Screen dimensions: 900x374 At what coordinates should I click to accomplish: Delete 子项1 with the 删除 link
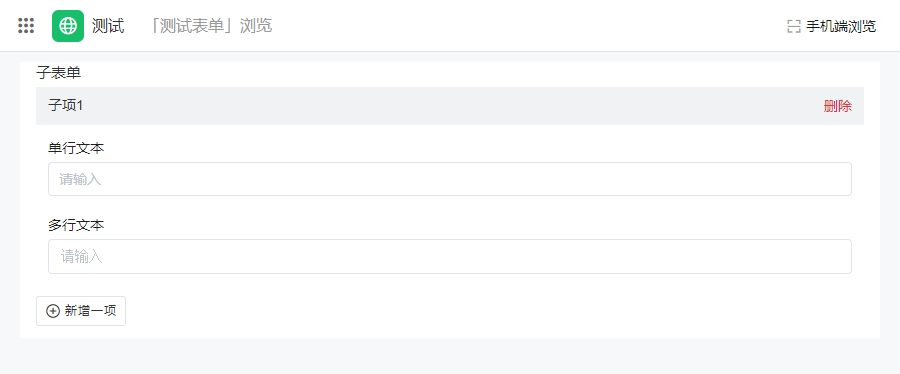click(x=837, y=106)
